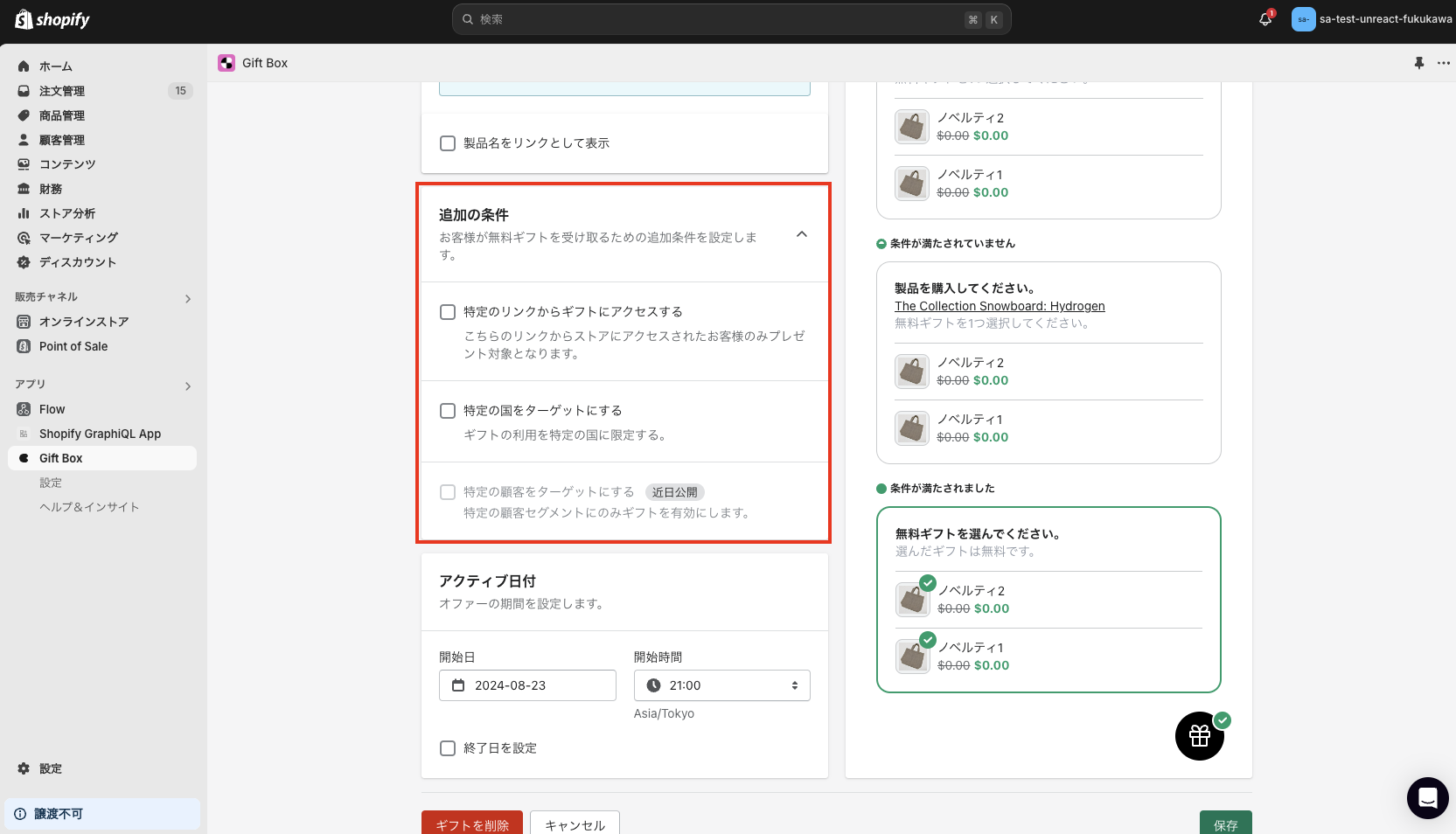
Task: Open the Gift Box app icon in sidebar
Action: click(24, 458)
